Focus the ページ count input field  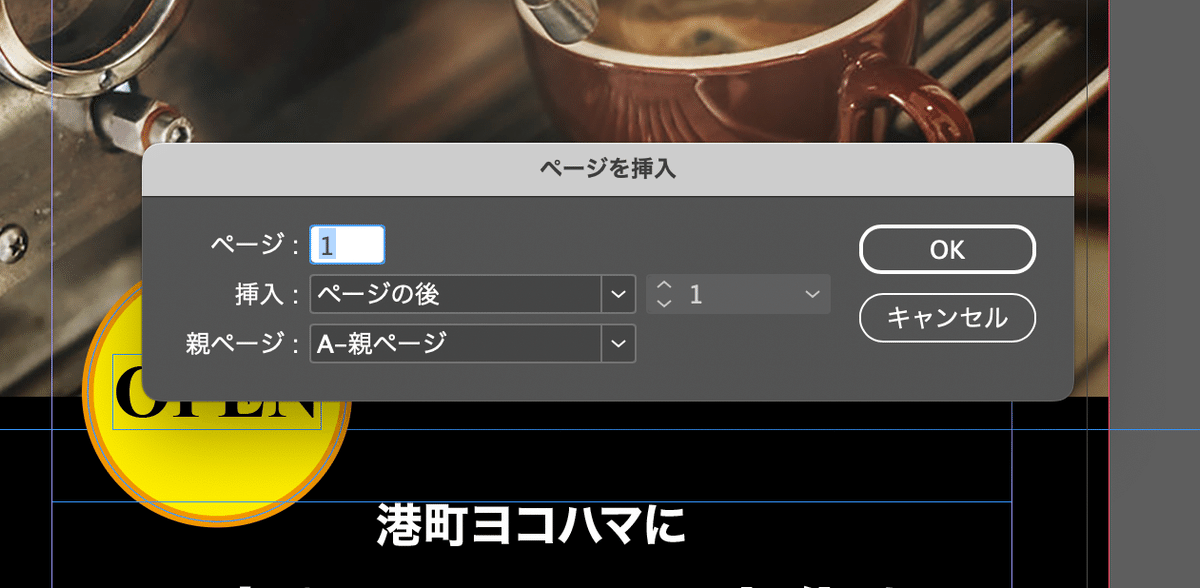[347, 245]
